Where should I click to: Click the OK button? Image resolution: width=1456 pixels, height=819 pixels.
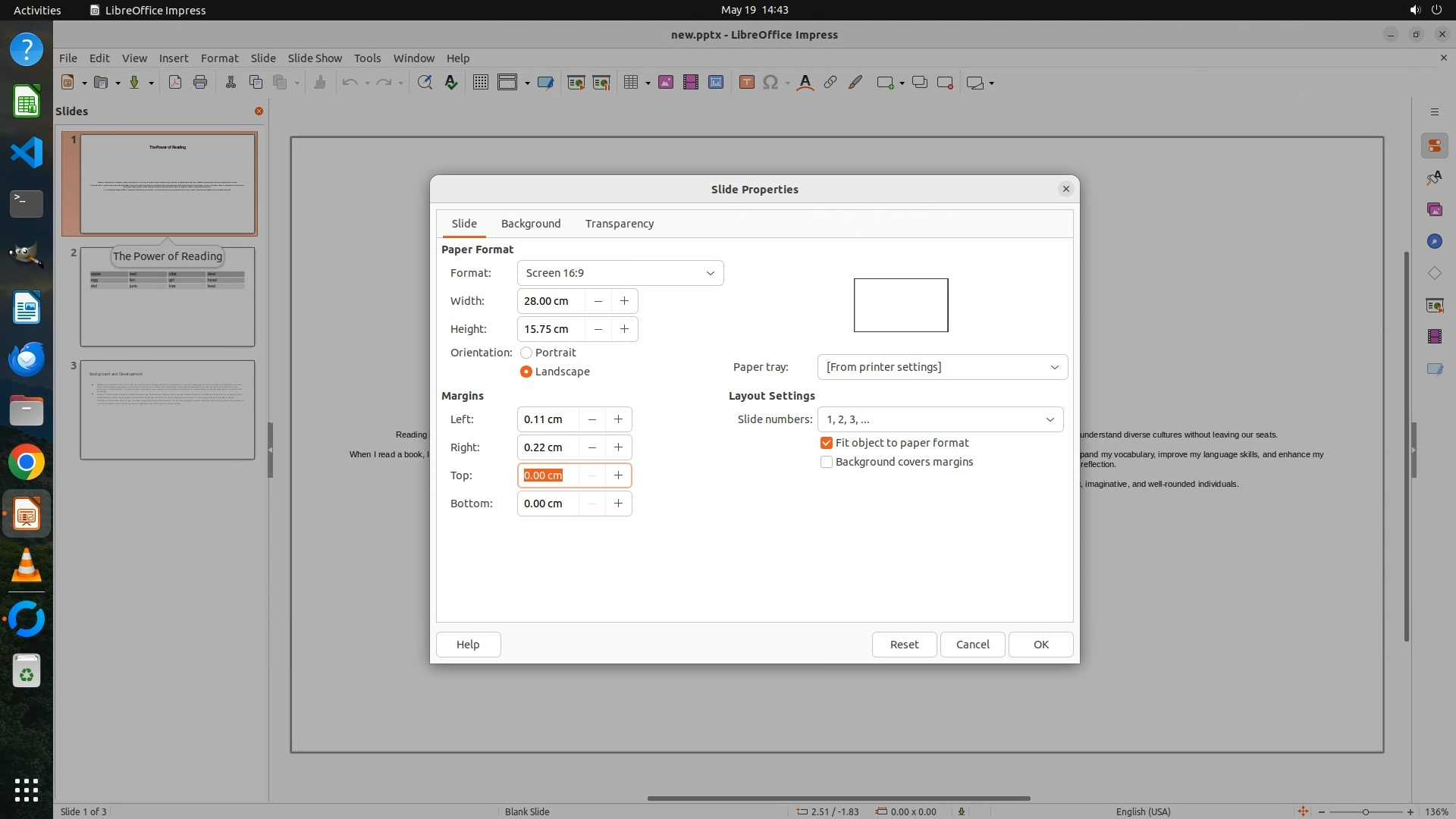(1040, 645)
